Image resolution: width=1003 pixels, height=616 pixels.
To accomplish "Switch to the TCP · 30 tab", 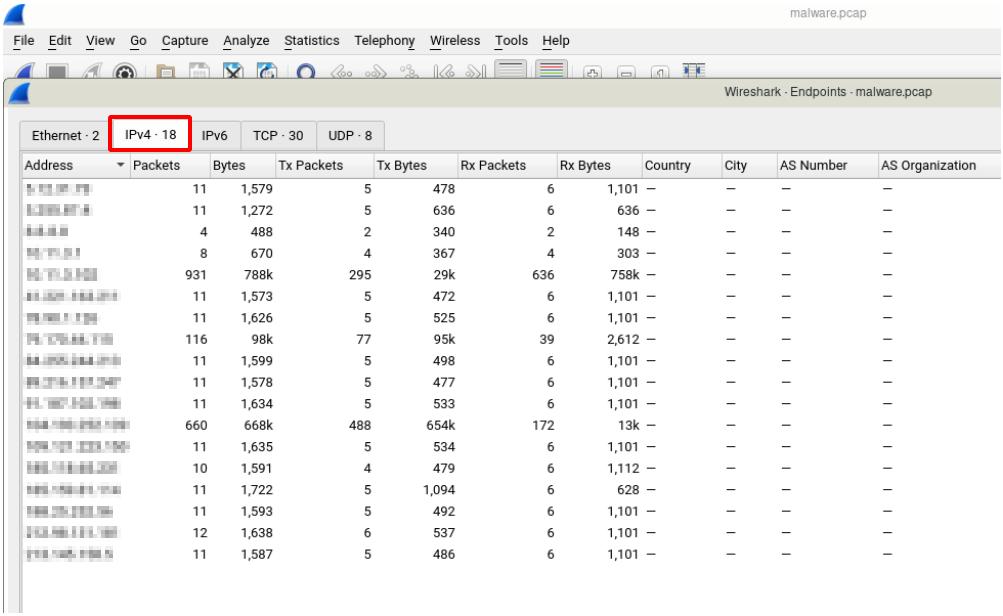I will click(x=278, y=136).
